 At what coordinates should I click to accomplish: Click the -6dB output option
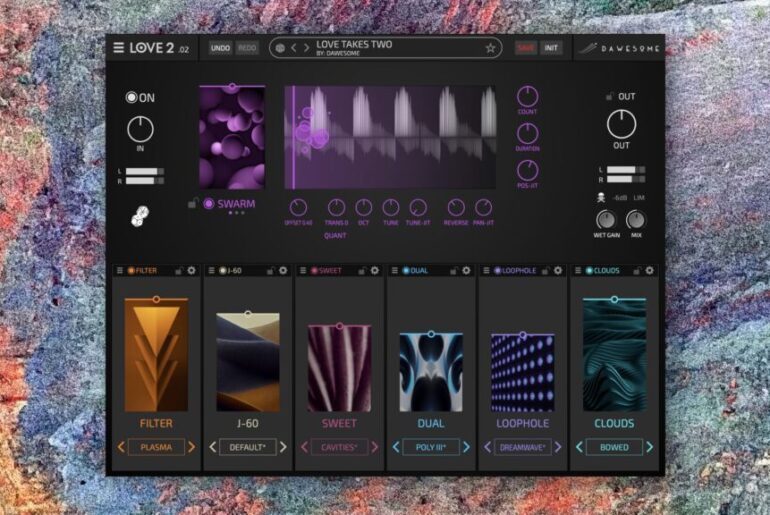(620, 198)
